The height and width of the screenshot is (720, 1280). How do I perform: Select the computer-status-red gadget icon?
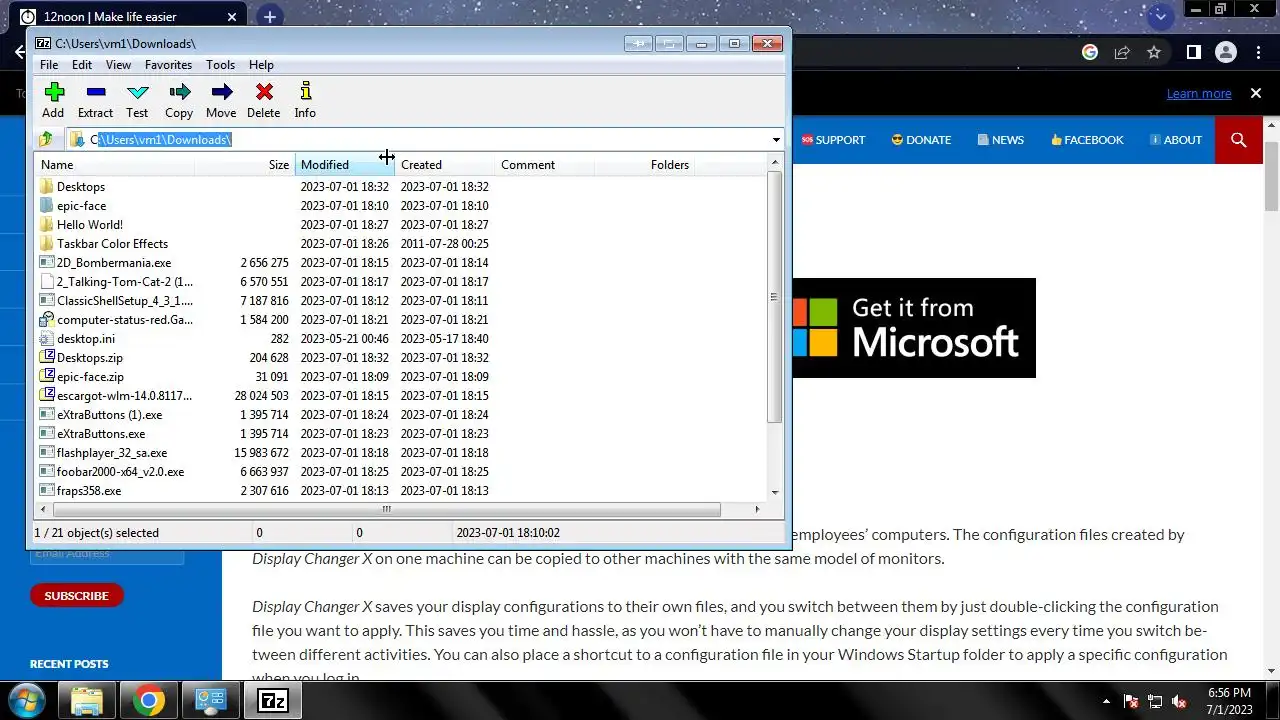tap(47, 320)
